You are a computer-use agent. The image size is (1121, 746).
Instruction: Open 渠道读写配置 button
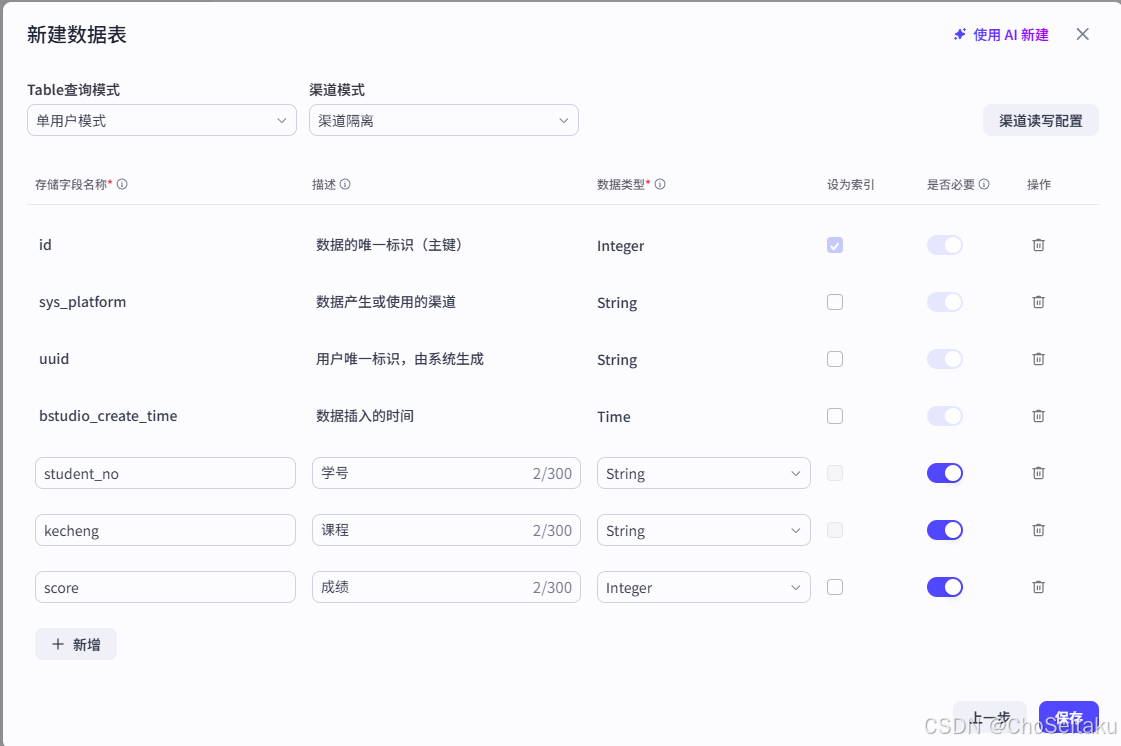click(1040, 121)
